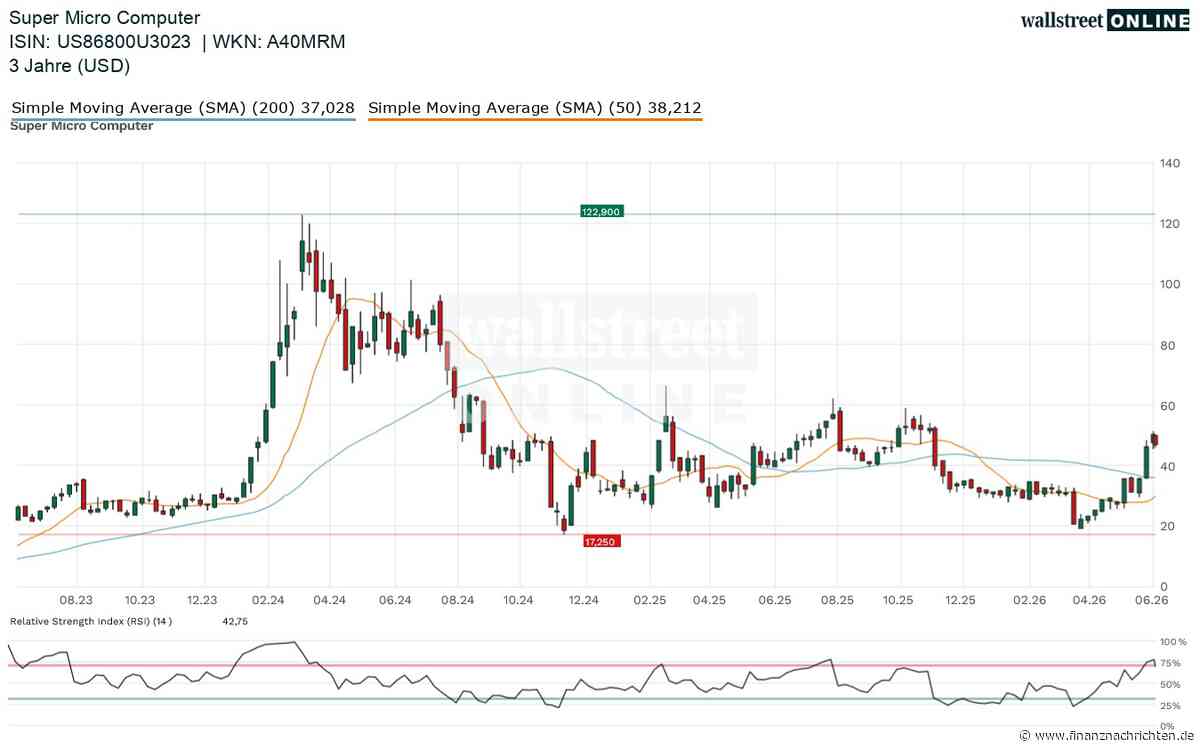
Task: Click the 140 price axis label
Action: click(1171, 163)
